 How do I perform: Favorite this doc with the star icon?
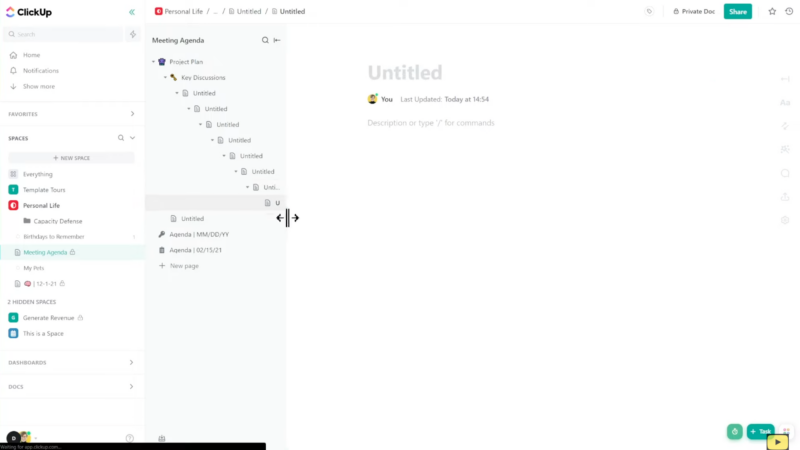(772, 11)
